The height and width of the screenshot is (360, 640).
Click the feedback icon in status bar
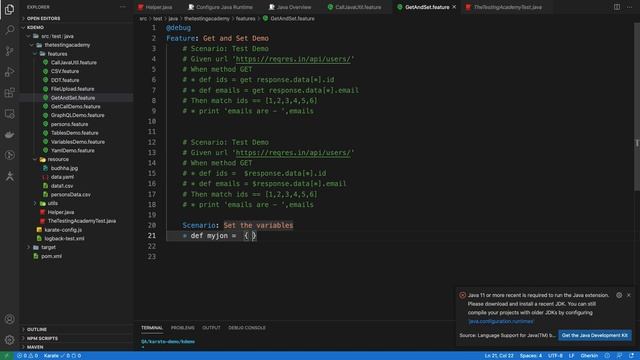(x=620, y=356)
